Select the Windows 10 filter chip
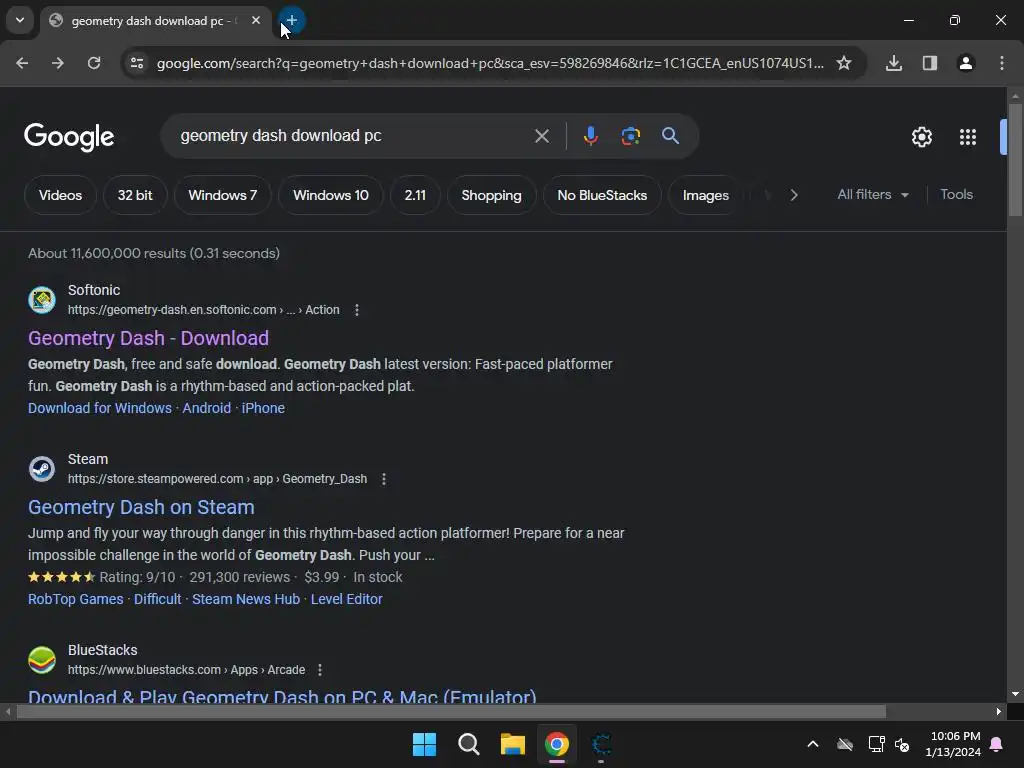Image resolution: width=1024 pixels, height=768 pixels. click(x=330, y=195)
